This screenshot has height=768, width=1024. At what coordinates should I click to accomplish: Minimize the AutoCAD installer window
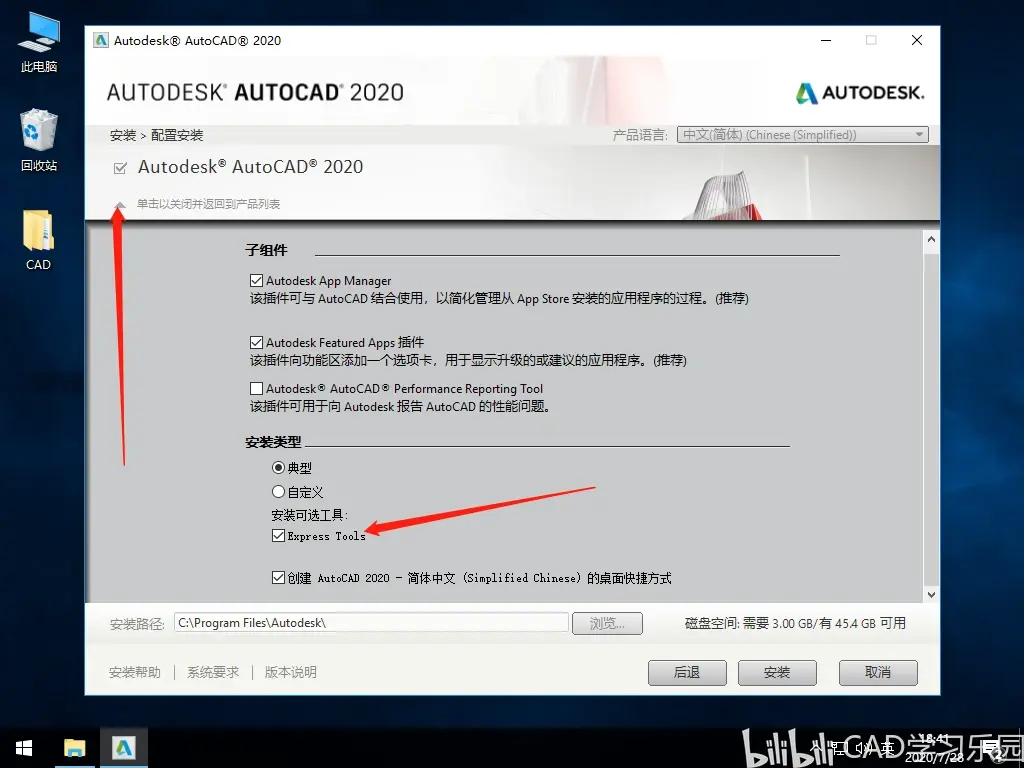826,40
